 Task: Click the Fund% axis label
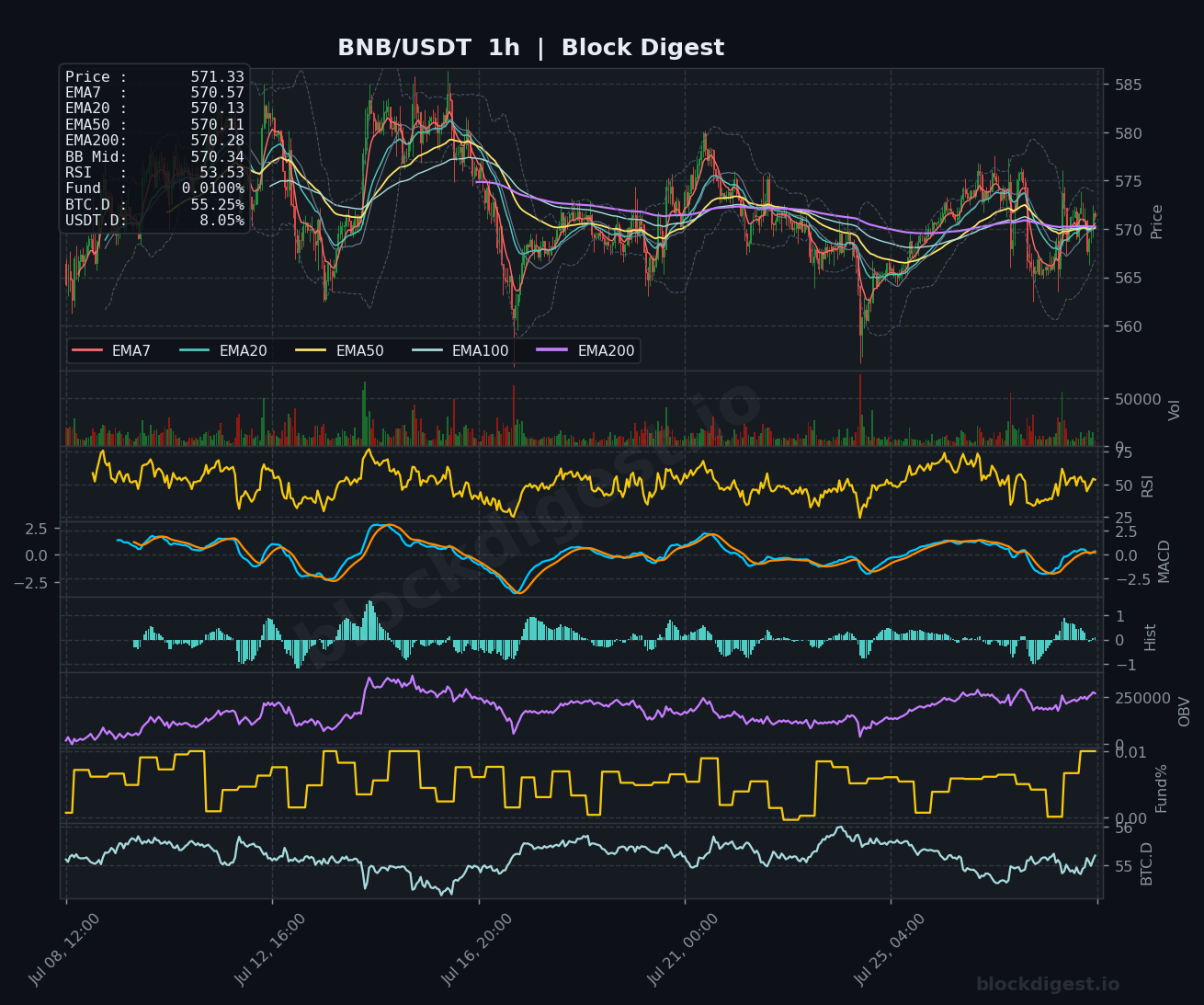tap(1162, 788)
